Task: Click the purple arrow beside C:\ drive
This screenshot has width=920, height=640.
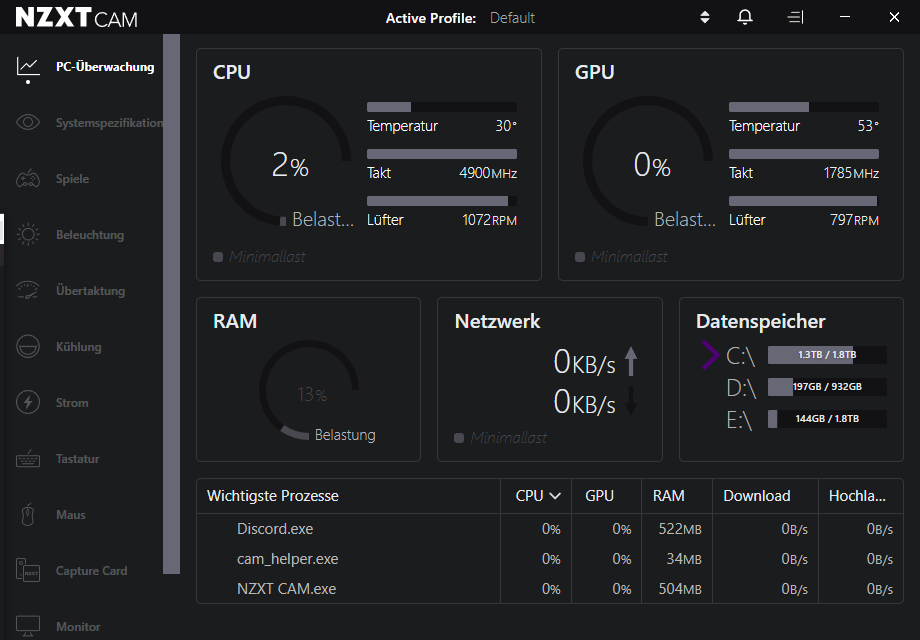Action: (710, 355)
